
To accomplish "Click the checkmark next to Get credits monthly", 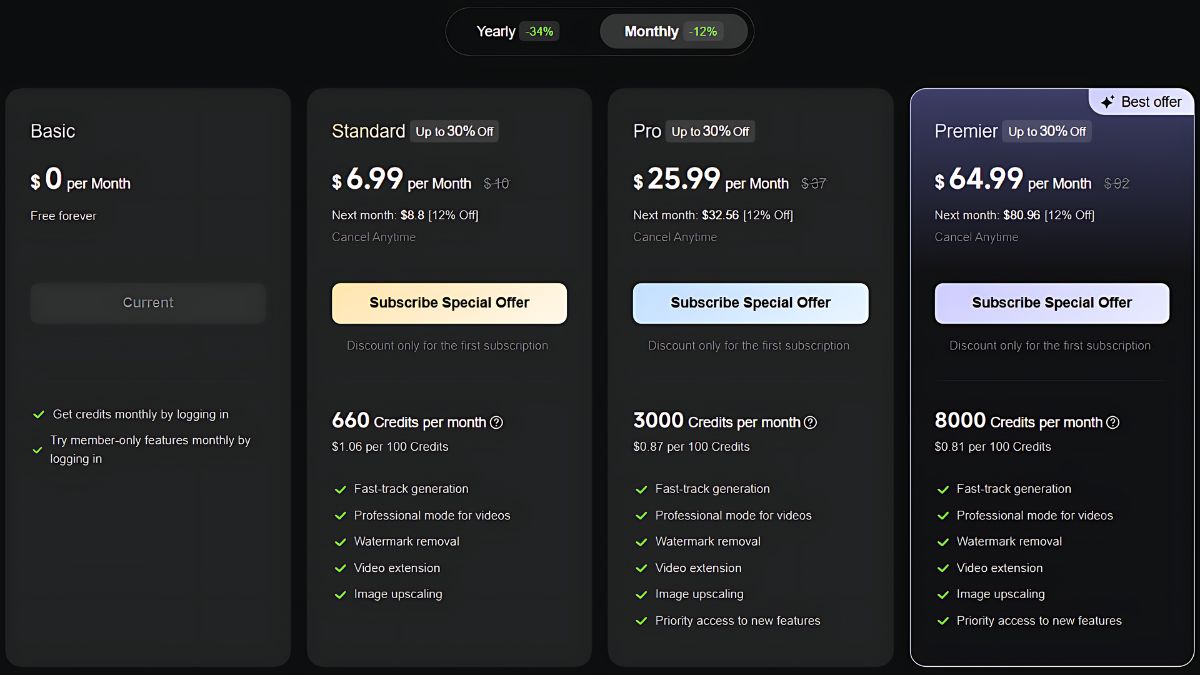I will 39,414.
